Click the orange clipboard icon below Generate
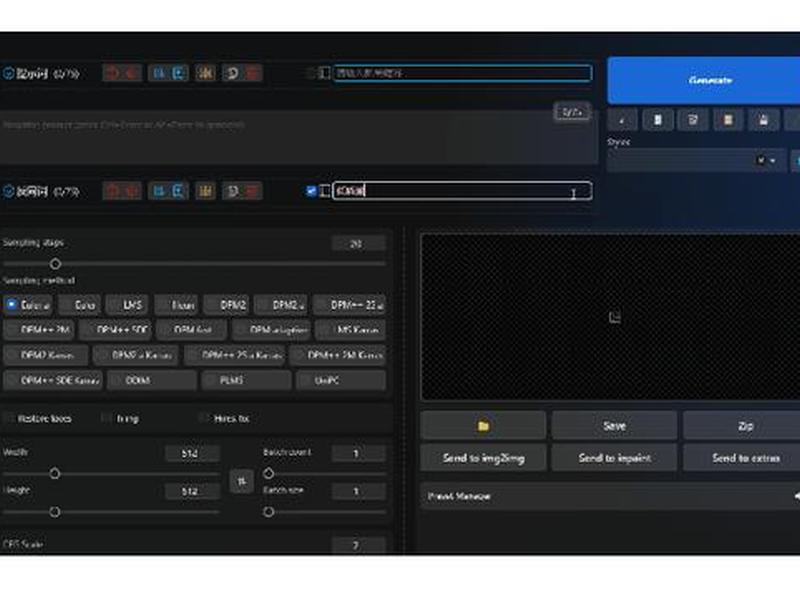 pyautogui.click(x=728, y=120)
